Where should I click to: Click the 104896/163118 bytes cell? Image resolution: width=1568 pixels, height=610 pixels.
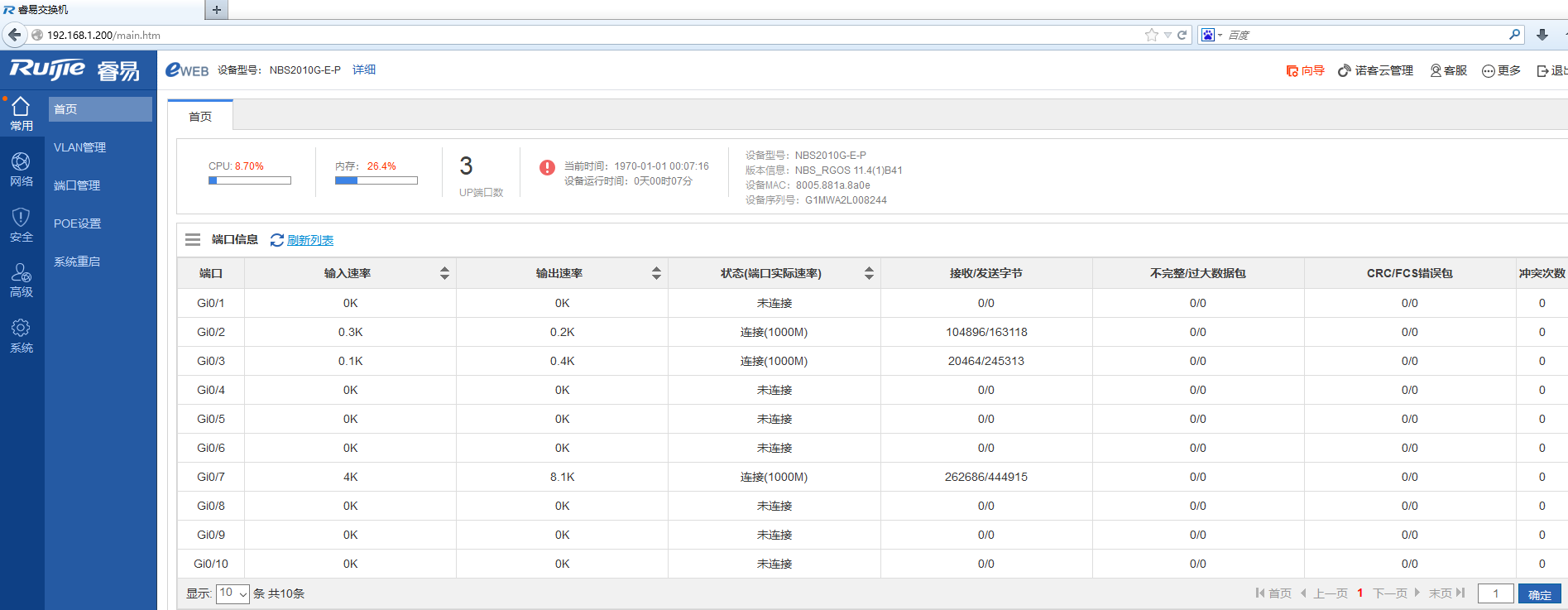986,332
